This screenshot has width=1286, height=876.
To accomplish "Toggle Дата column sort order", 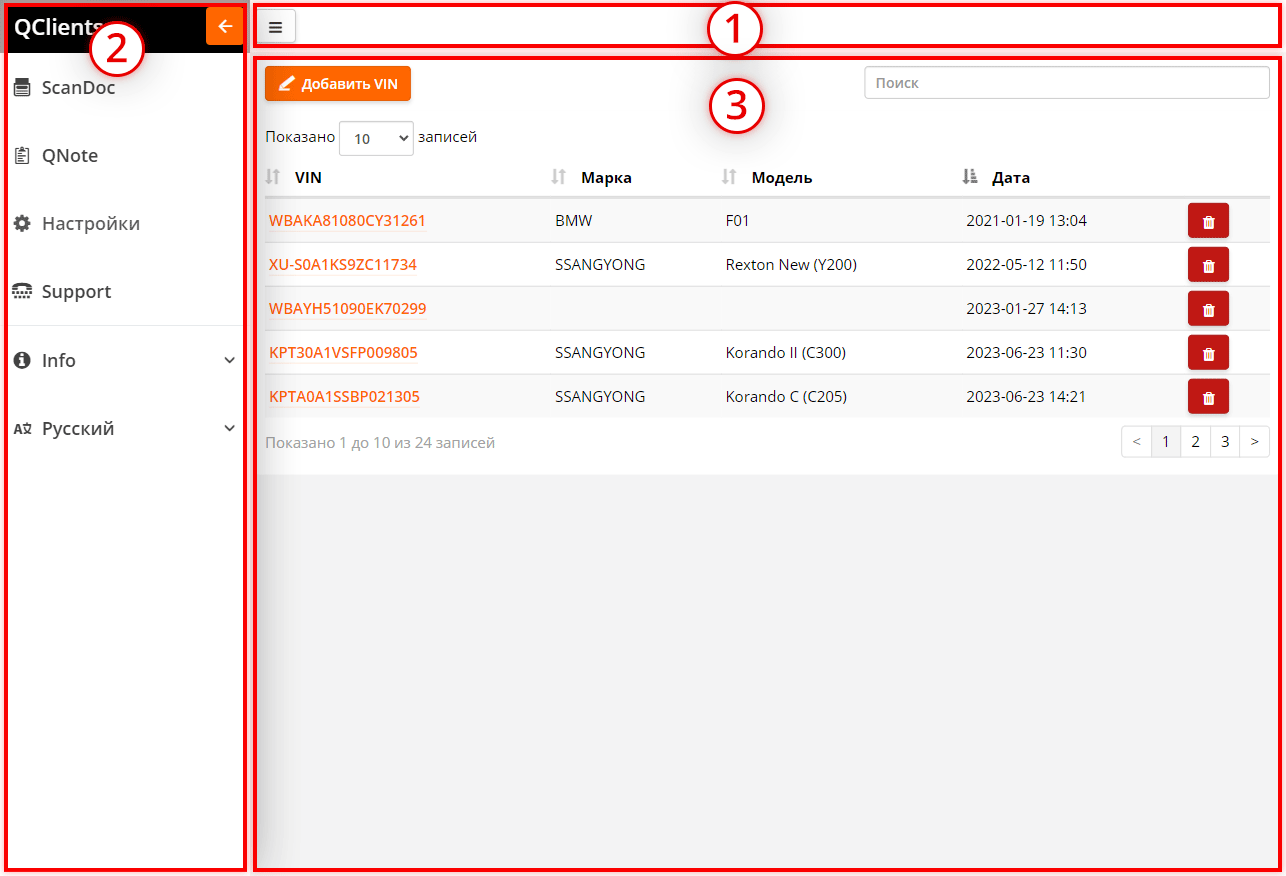I will click(x=968, y=176).
